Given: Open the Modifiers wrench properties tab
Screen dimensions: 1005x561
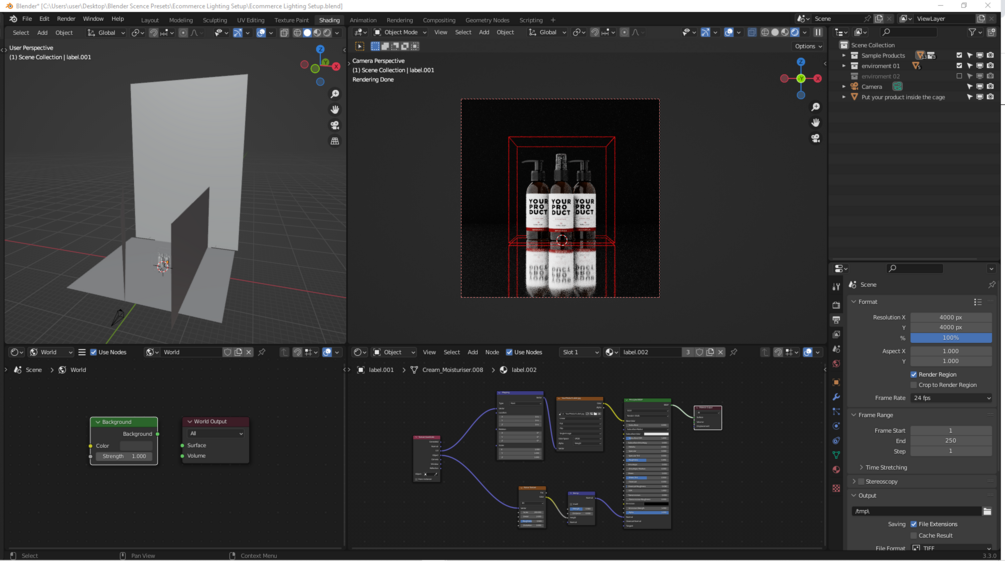Looking at the screenshot, I should click(x=836, y=397).
